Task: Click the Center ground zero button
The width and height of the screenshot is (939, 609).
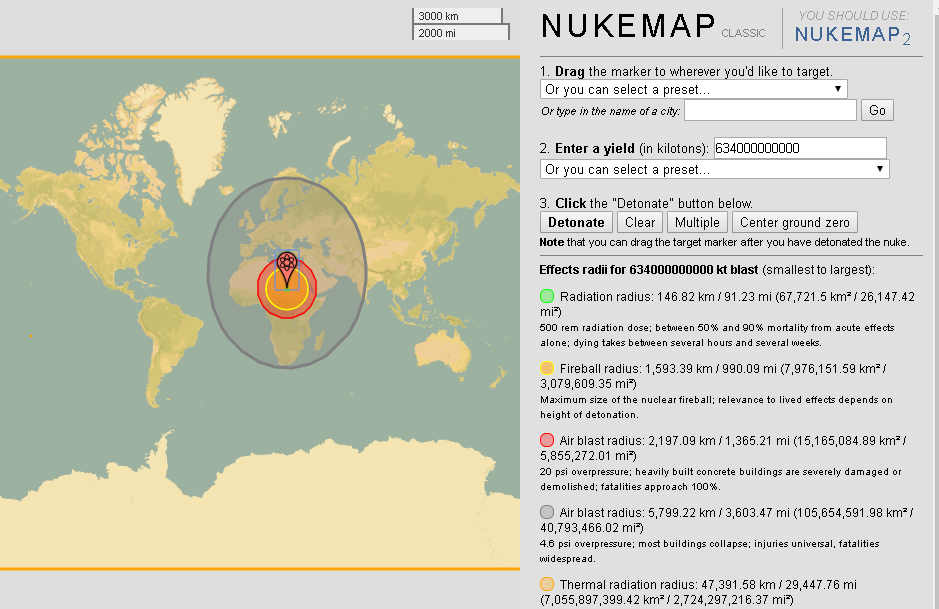Action: [x=795, y=222]
